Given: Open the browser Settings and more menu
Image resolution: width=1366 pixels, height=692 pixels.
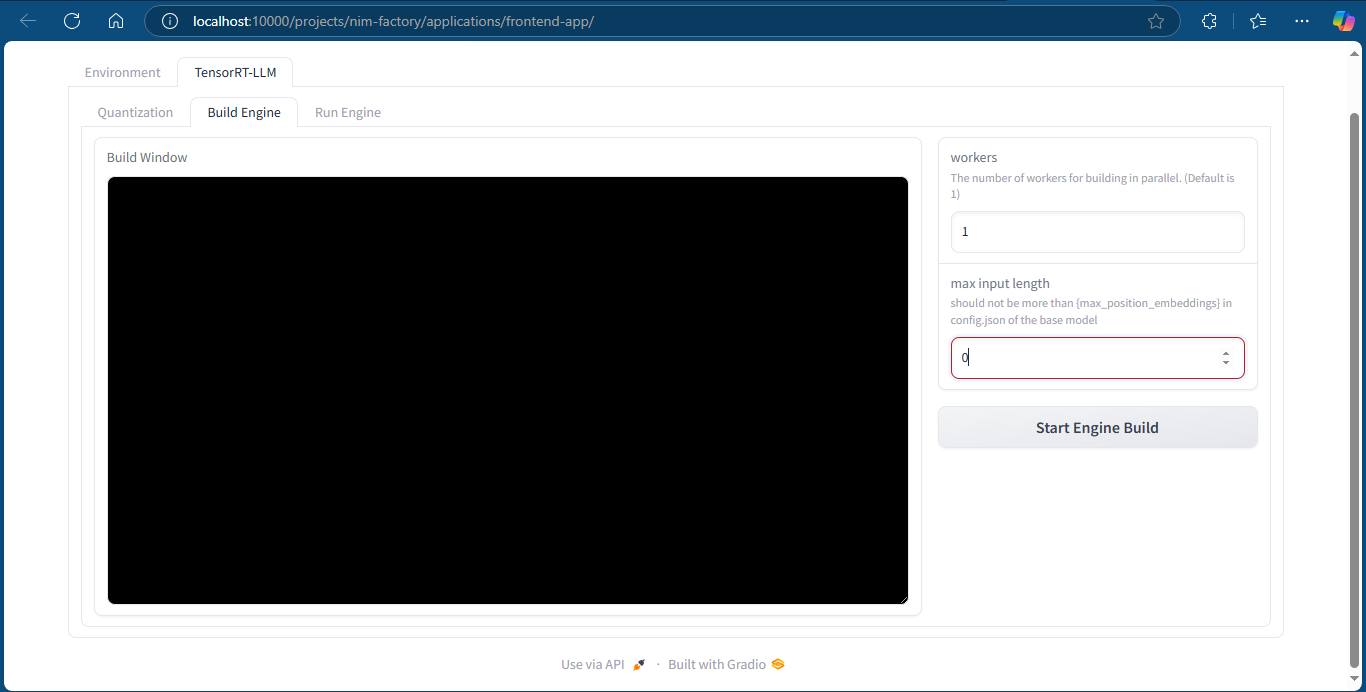Looking at the screenshot, I should [x=1301, y=21].
